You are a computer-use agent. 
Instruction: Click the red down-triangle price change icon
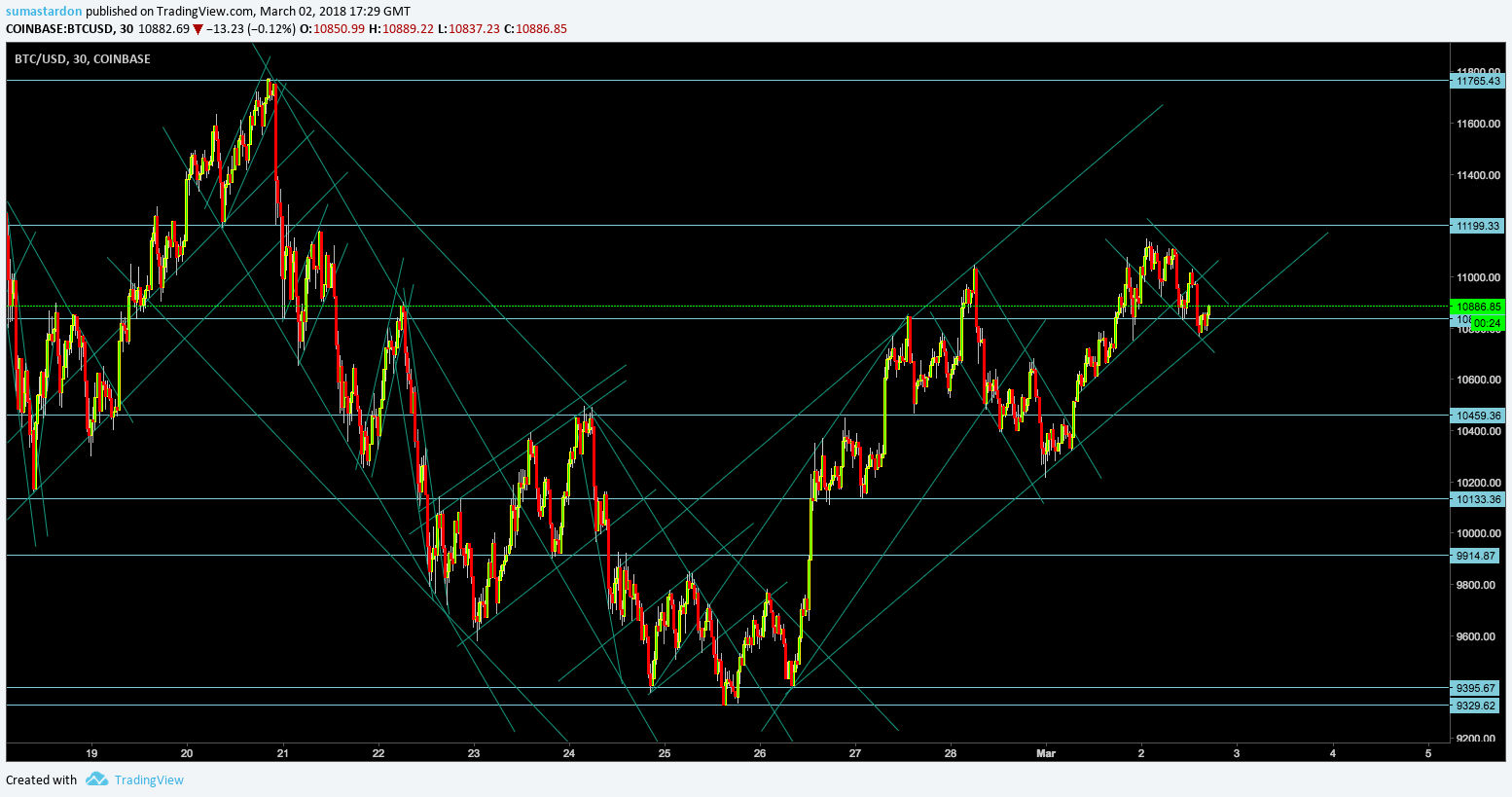(198, 29)
